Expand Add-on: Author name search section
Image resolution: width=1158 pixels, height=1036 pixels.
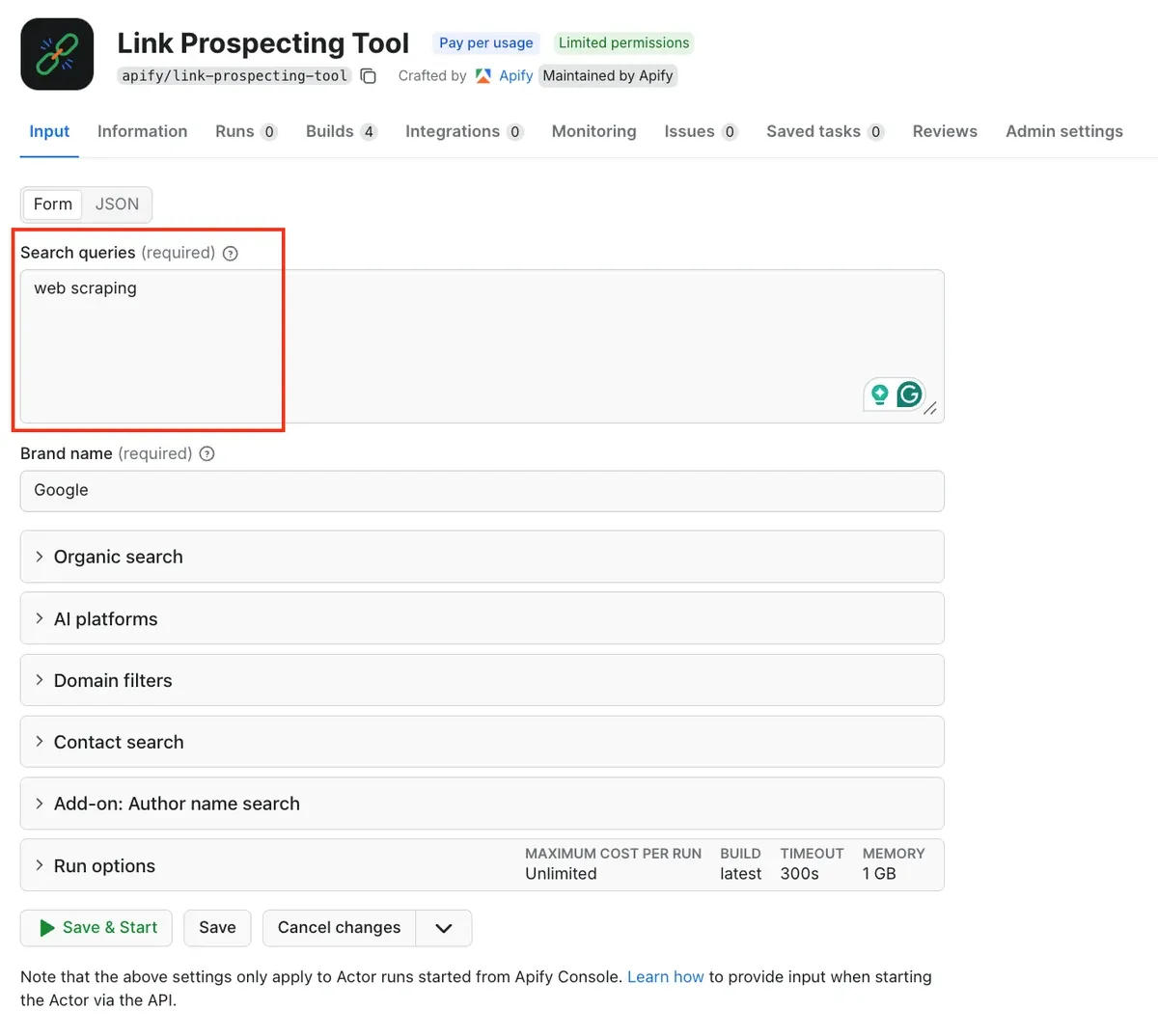click(x=482, y=804)
